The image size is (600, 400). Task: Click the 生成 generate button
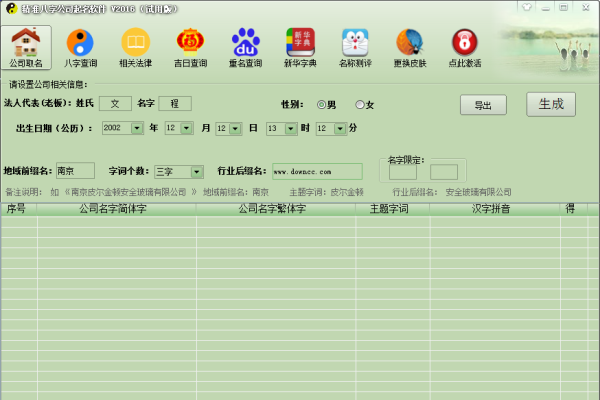(x=551, y=104)
